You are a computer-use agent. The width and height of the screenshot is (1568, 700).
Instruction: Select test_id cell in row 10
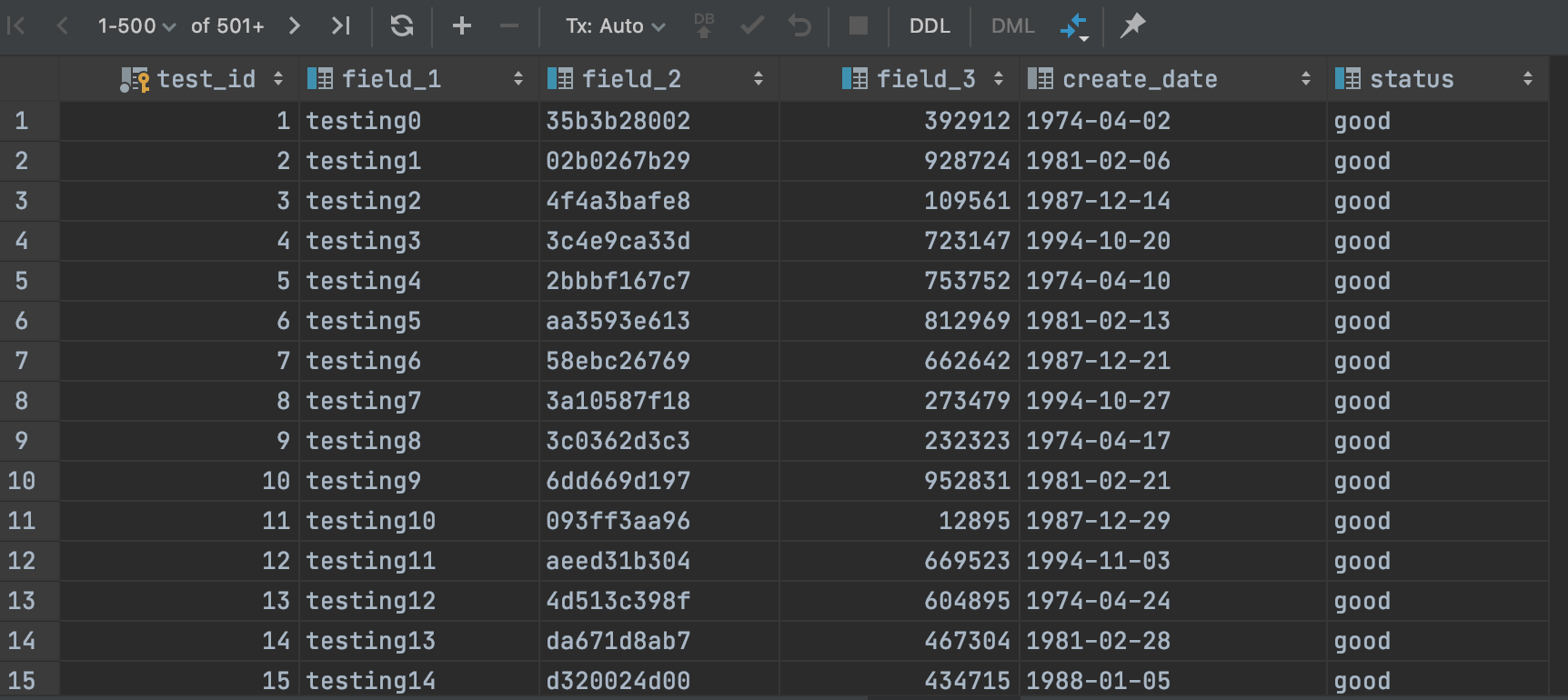pos(179,481)
